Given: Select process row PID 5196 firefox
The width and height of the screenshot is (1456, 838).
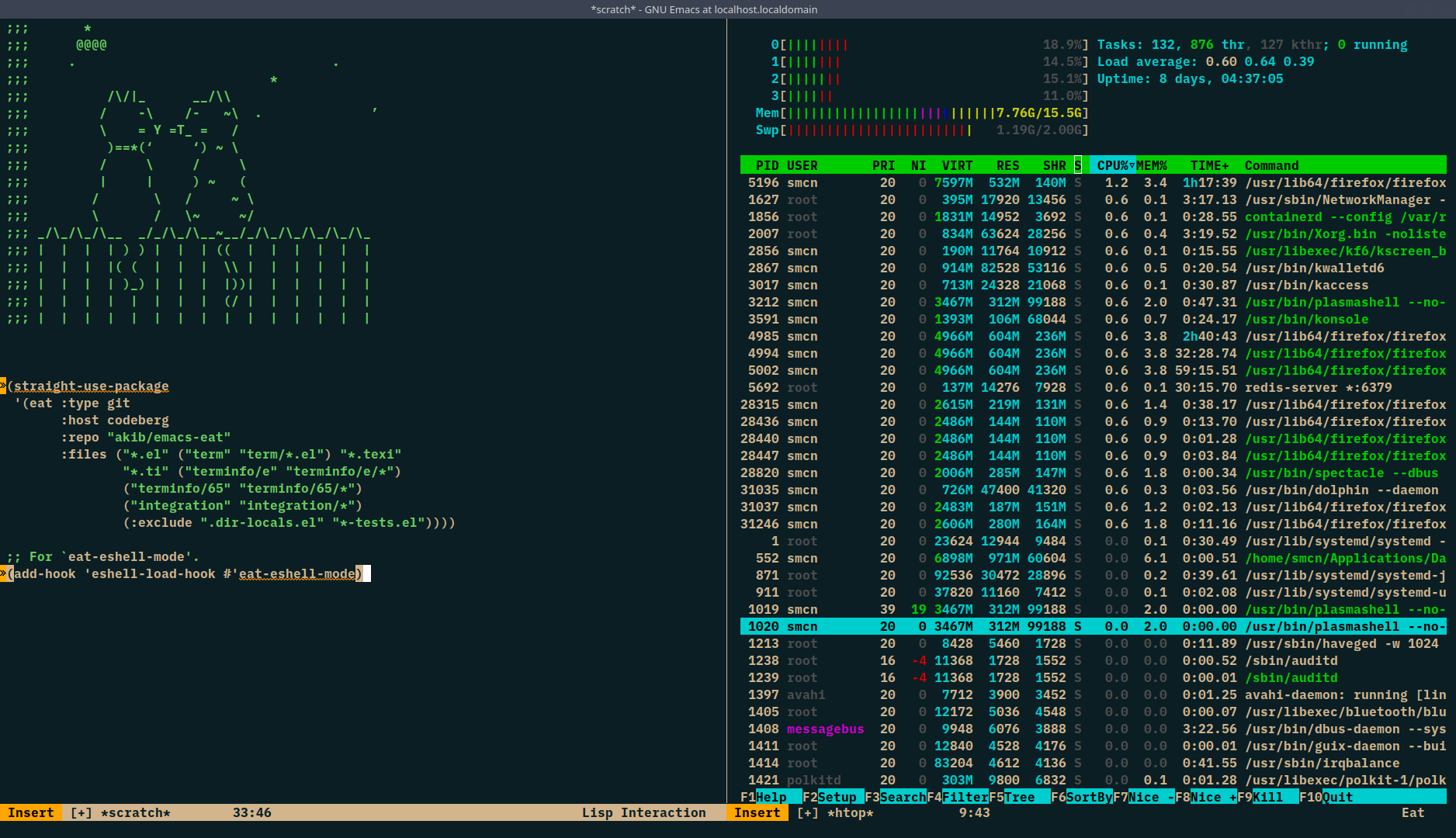Looking at the screenshot, I should pos(1094,182).
